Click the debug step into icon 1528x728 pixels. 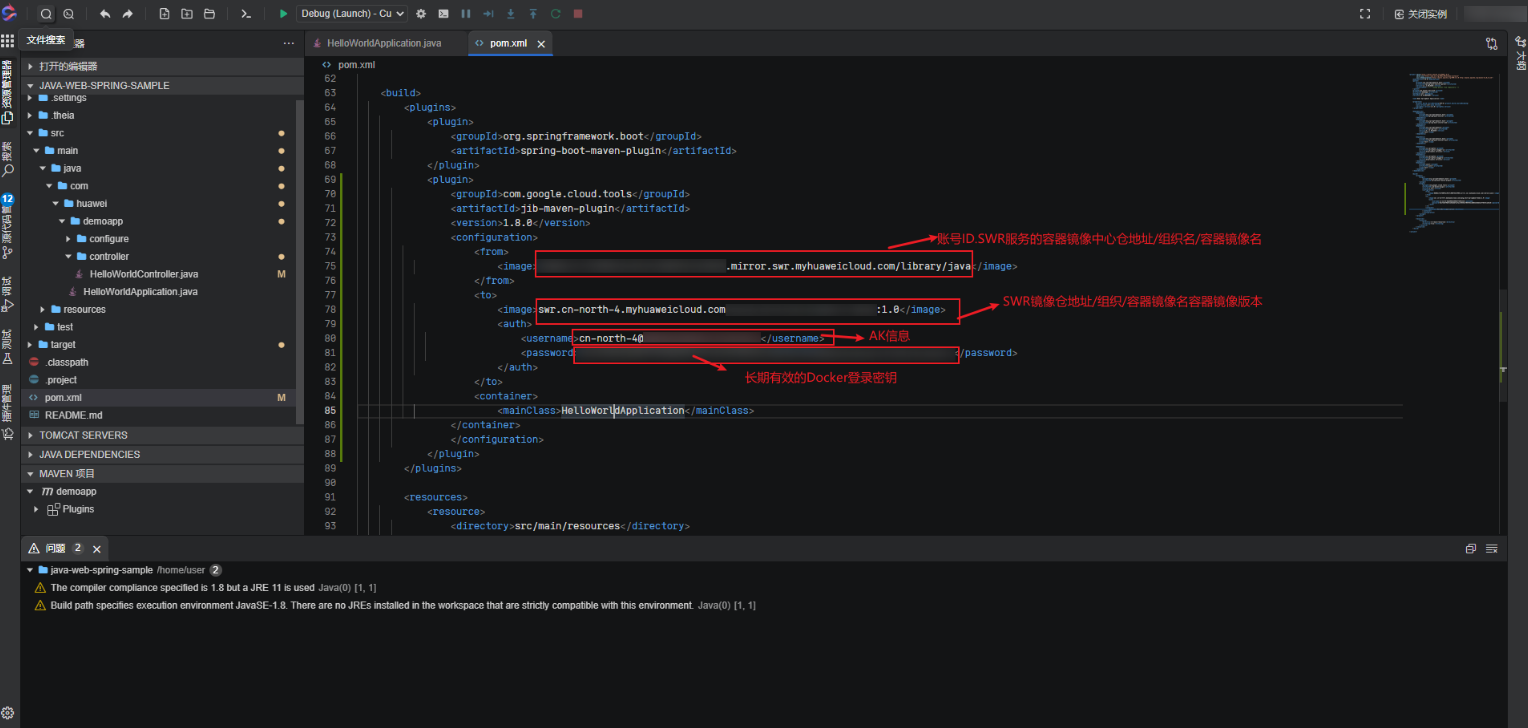point(511,14)
